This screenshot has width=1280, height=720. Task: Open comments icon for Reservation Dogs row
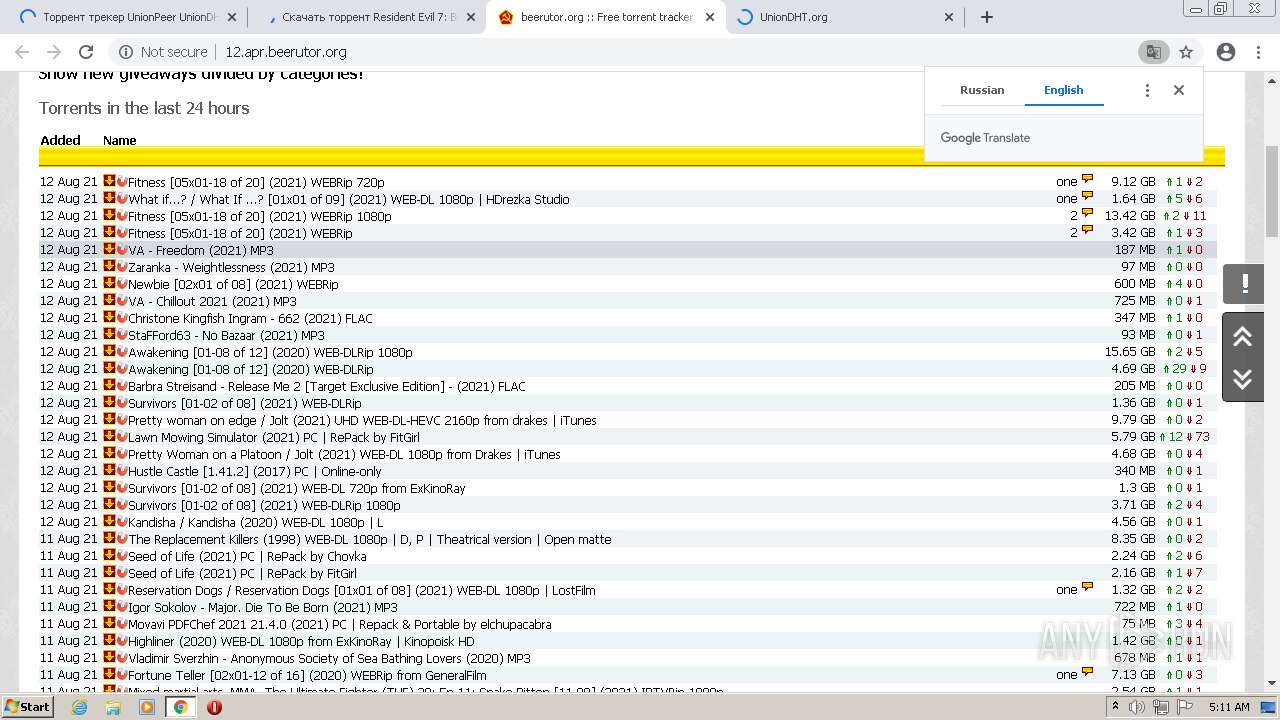[x=1087, y=588]
